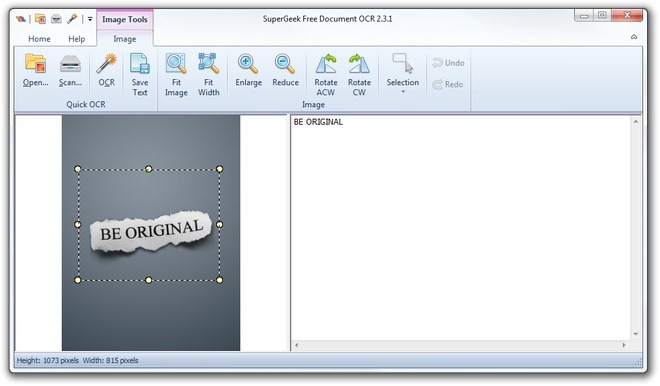Switch to the Help tab
Image resolution: width=660 pixels, height=386 pixels.
77,39
